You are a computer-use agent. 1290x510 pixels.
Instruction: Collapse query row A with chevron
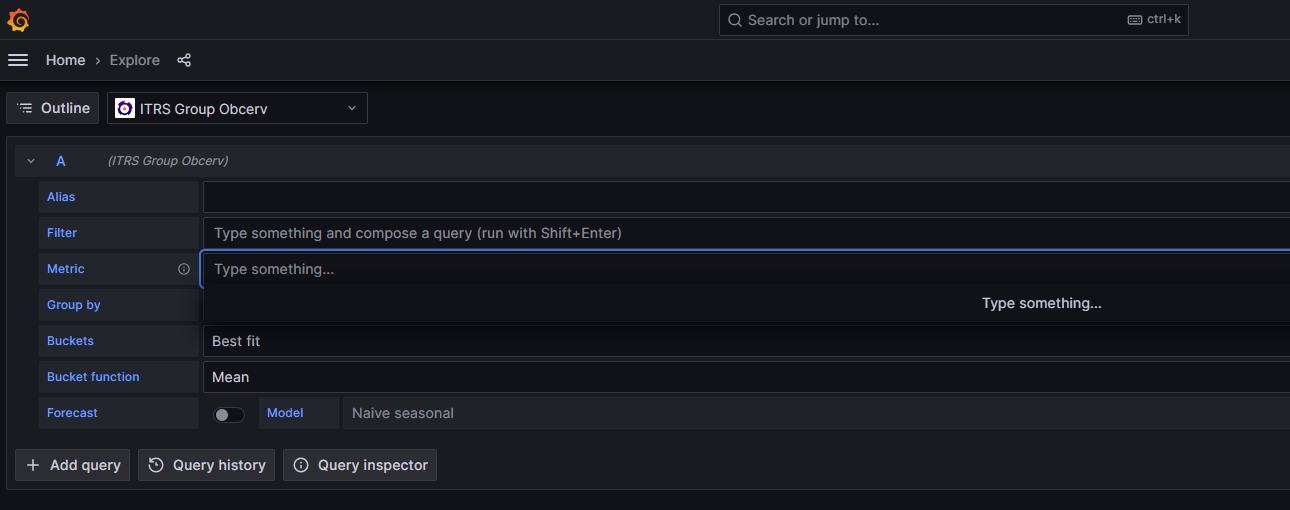pyautogui.click(x=31, y=161)
